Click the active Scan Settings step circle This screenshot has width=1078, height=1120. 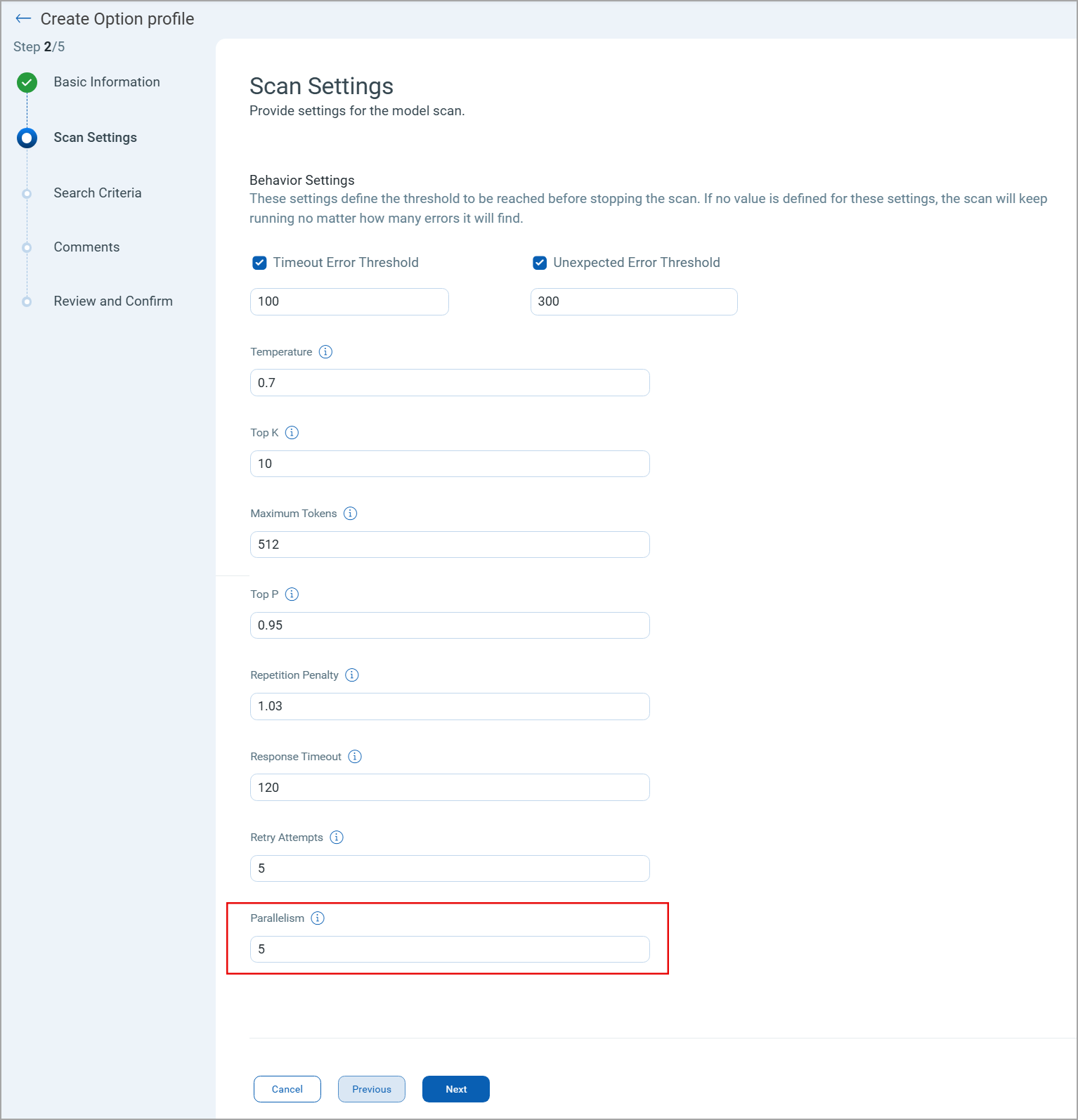click(x=27, y=138)
